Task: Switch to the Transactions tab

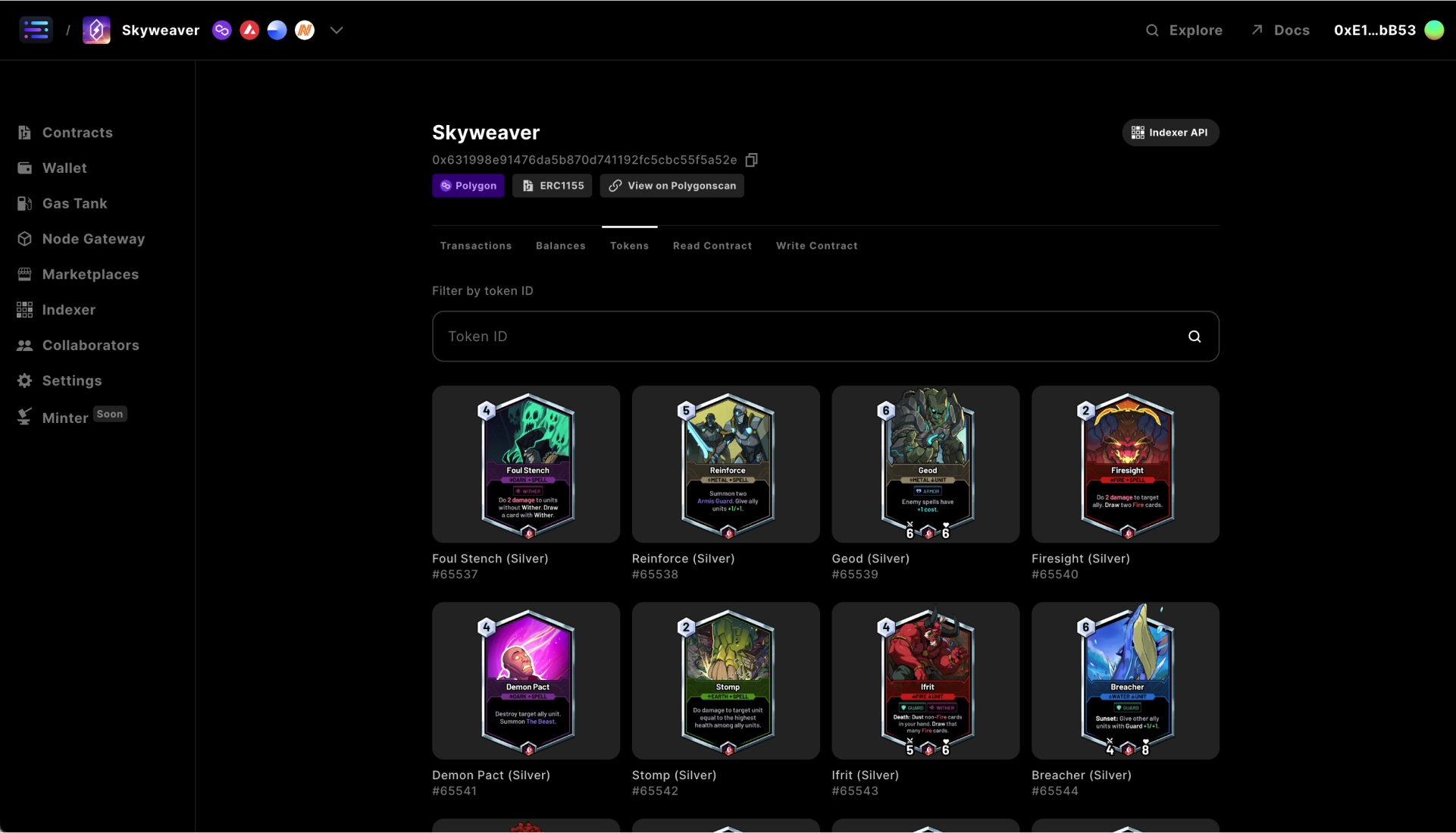Action: (475, 246)
